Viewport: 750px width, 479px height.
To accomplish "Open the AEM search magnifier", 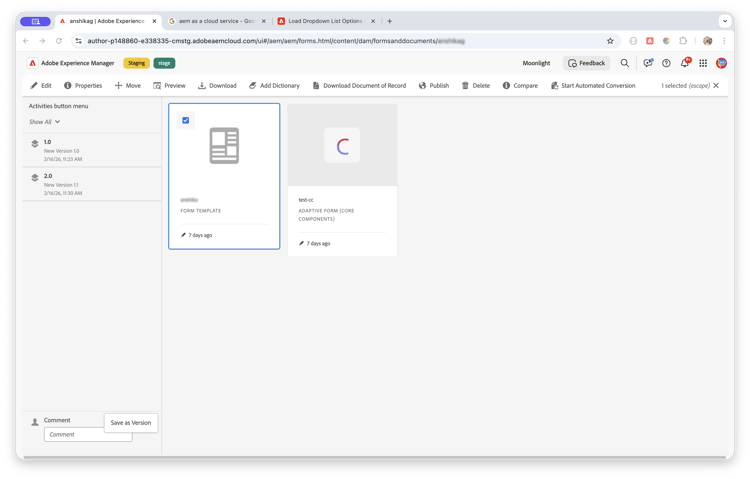I will tap(625, 63).
